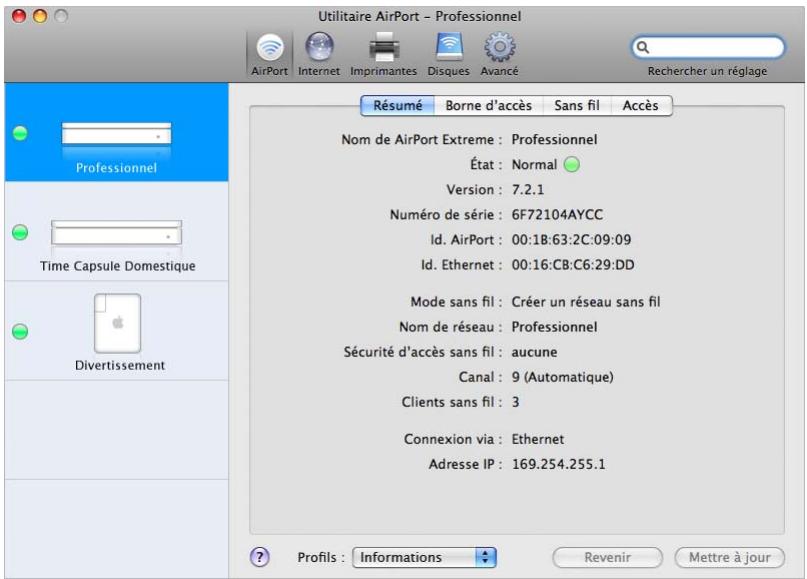Screen dimensions: 807x579
Task: Open the Internet settings globe icon
Action: pos(319,47)
